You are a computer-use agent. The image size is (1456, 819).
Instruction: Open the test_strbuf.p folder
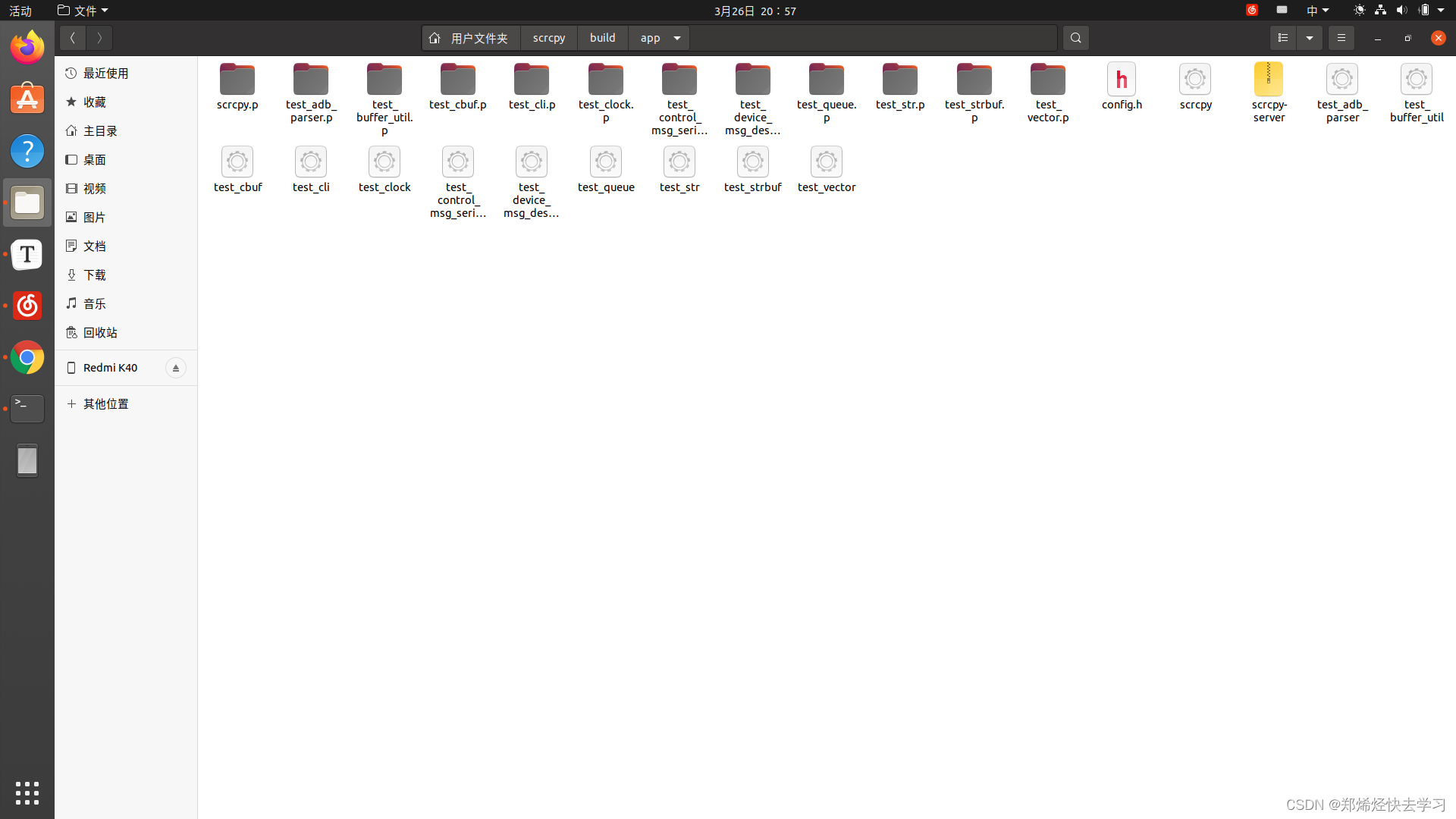click(974, 93)
